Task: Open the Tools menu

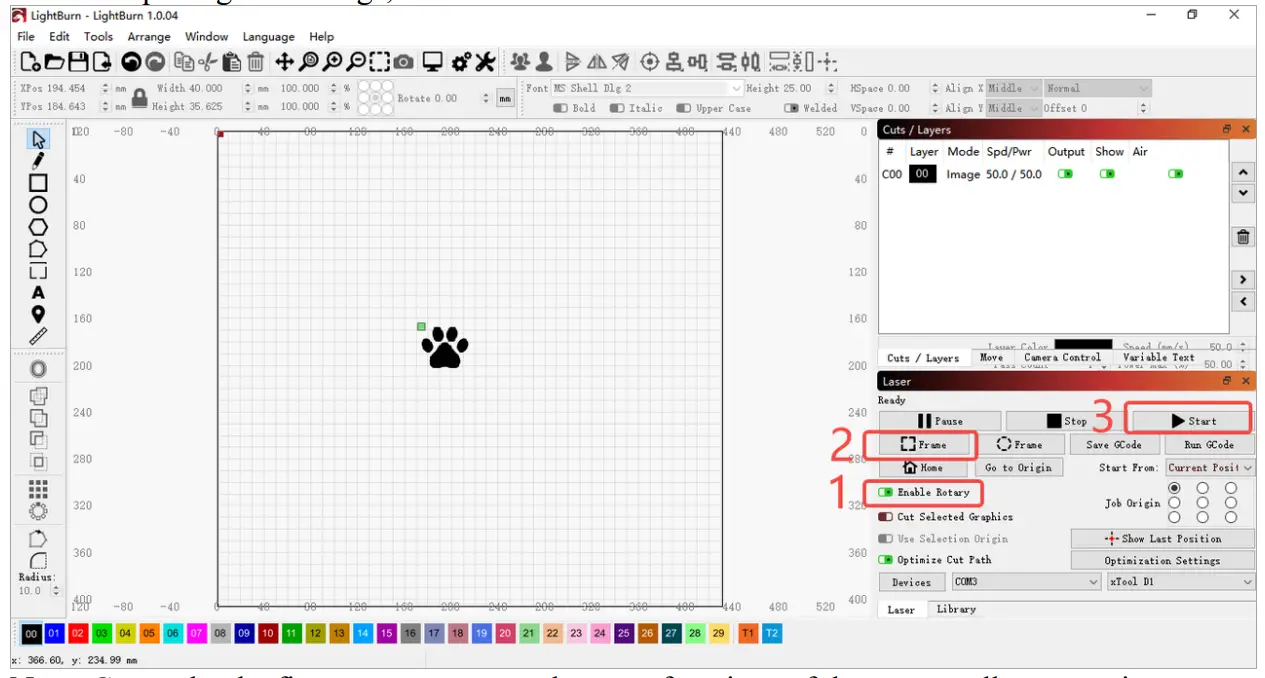Action: pyautogui.click(x=98, y=36)
